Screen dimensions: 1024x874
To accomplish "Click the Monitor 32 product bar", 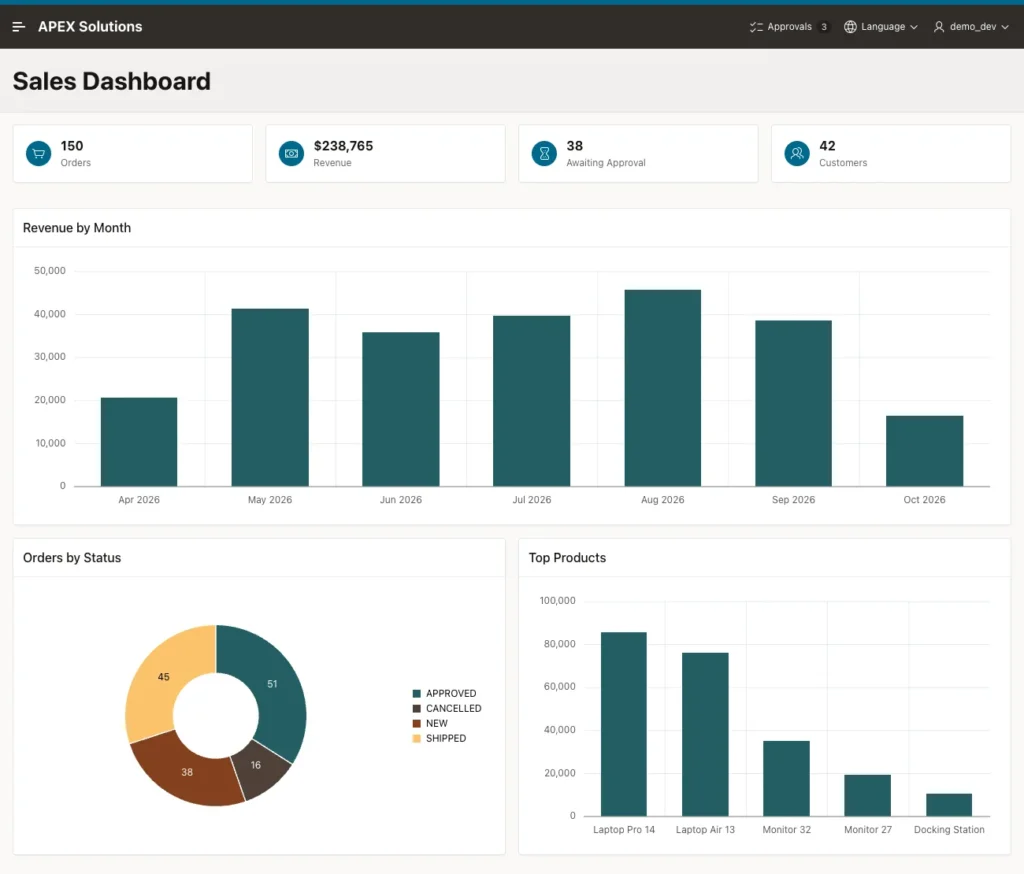I will tap(786, 779).
